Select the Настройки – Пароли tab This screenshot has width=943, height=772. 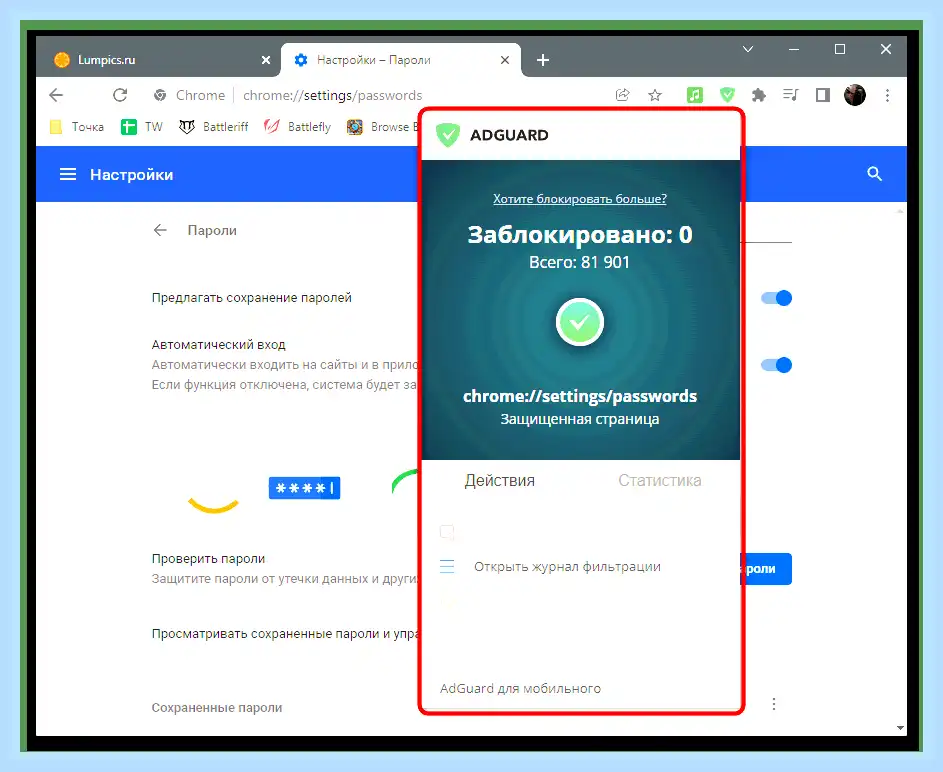[x=401, y=60]
